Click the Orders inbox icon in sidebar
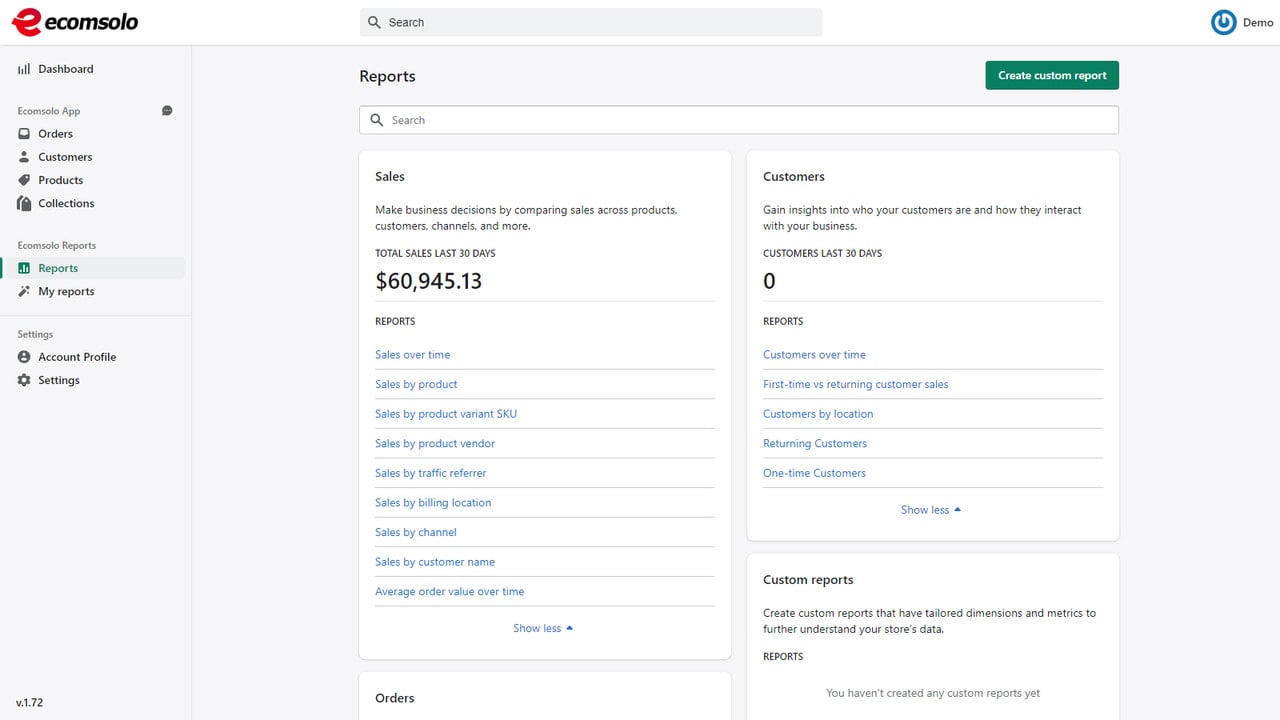Viewport: 1280px width, 720px height. [x=24, y=134]
